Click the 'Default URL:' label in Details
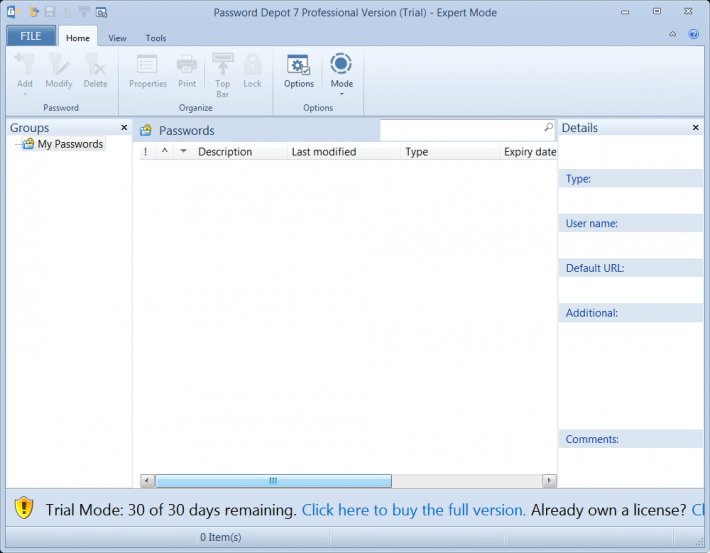710x553 pixels. (595, 268)
